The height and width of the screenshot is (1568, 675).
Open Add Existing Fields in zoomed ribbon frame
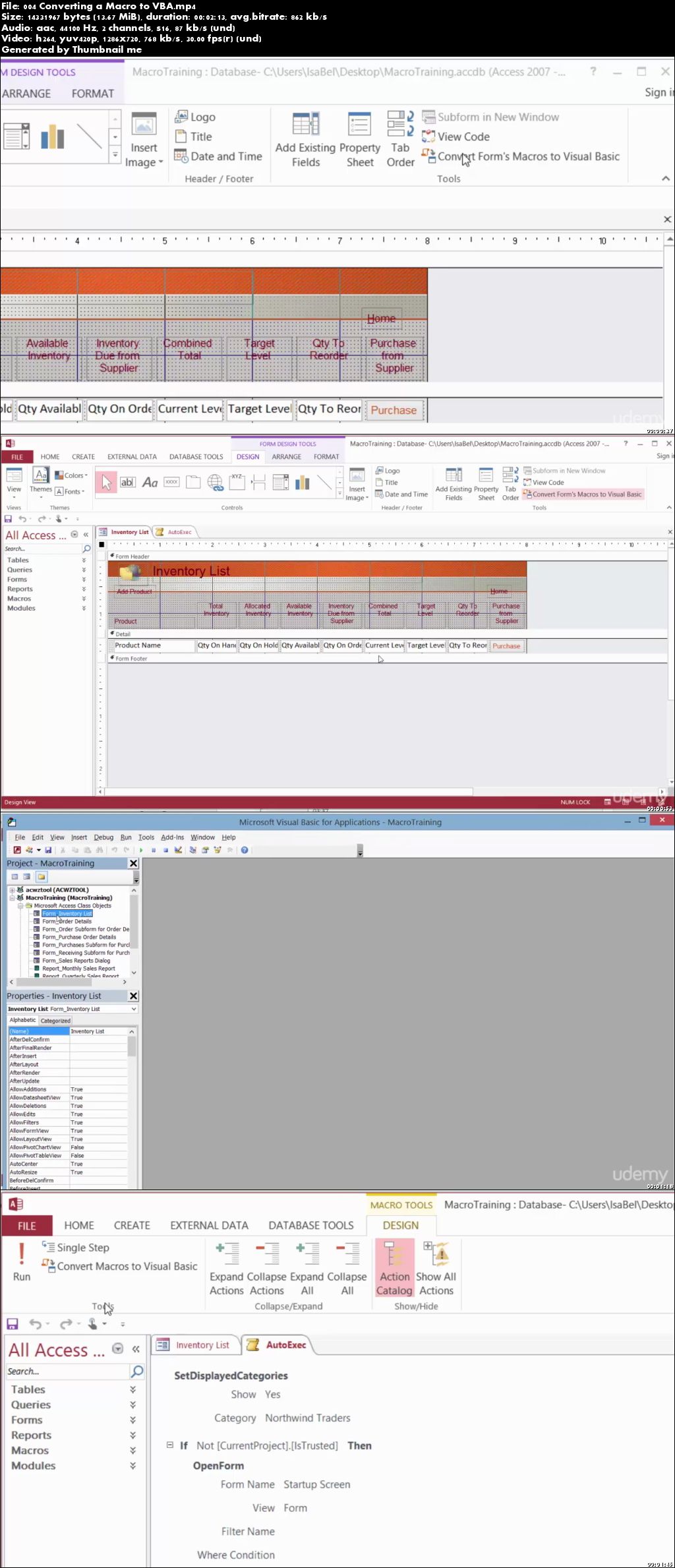pyautogui.click(x=306, y=140)
